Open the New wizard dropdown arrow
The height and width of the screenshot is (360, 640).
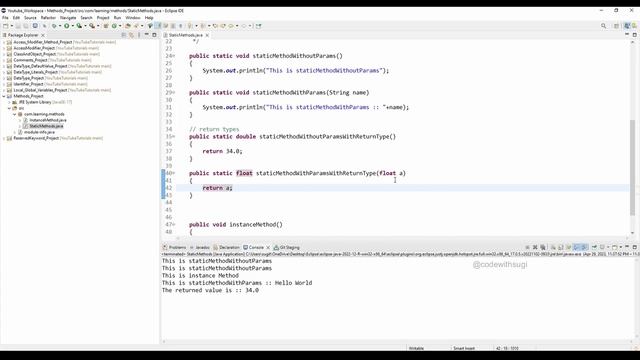pyautogui.click(x=12, y=26)
